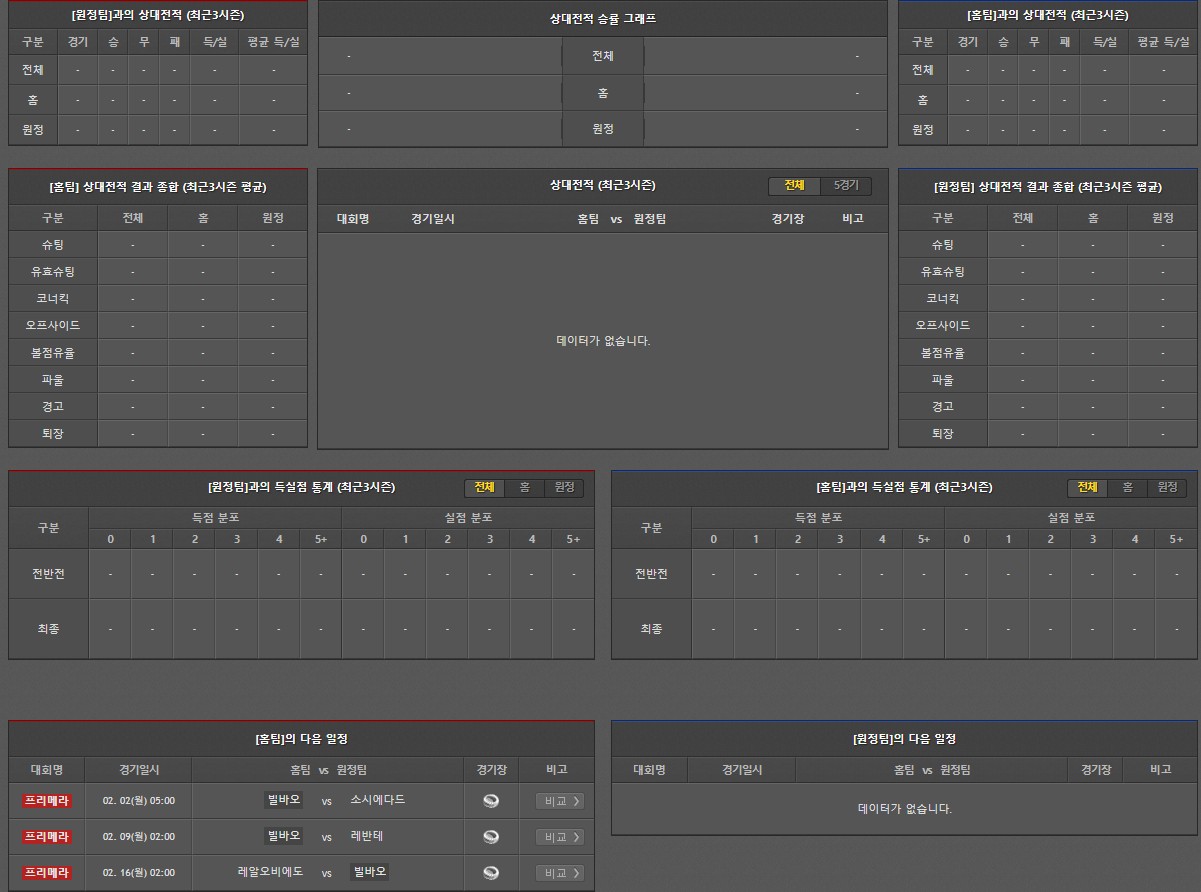This screenshot has width=1201, height=892.
Task: Open 비교 for the 소시에다드 match
Action: (559, 801)
